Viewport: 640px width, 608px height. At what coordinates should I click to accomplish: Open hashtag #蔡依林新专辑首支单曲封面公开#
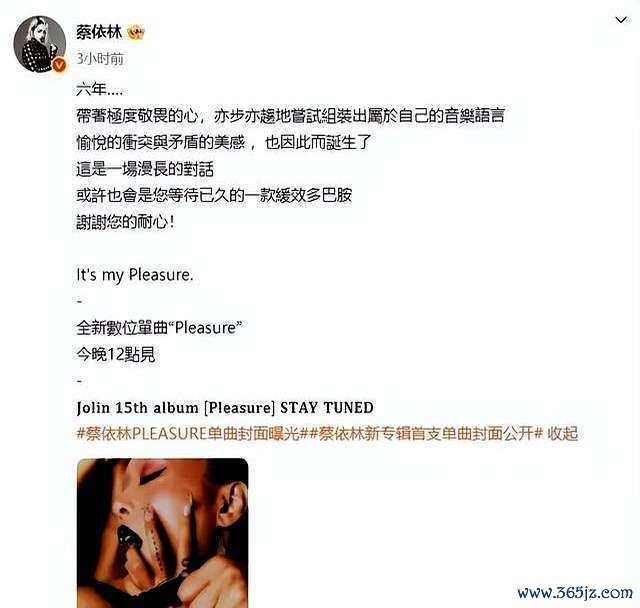426,434
